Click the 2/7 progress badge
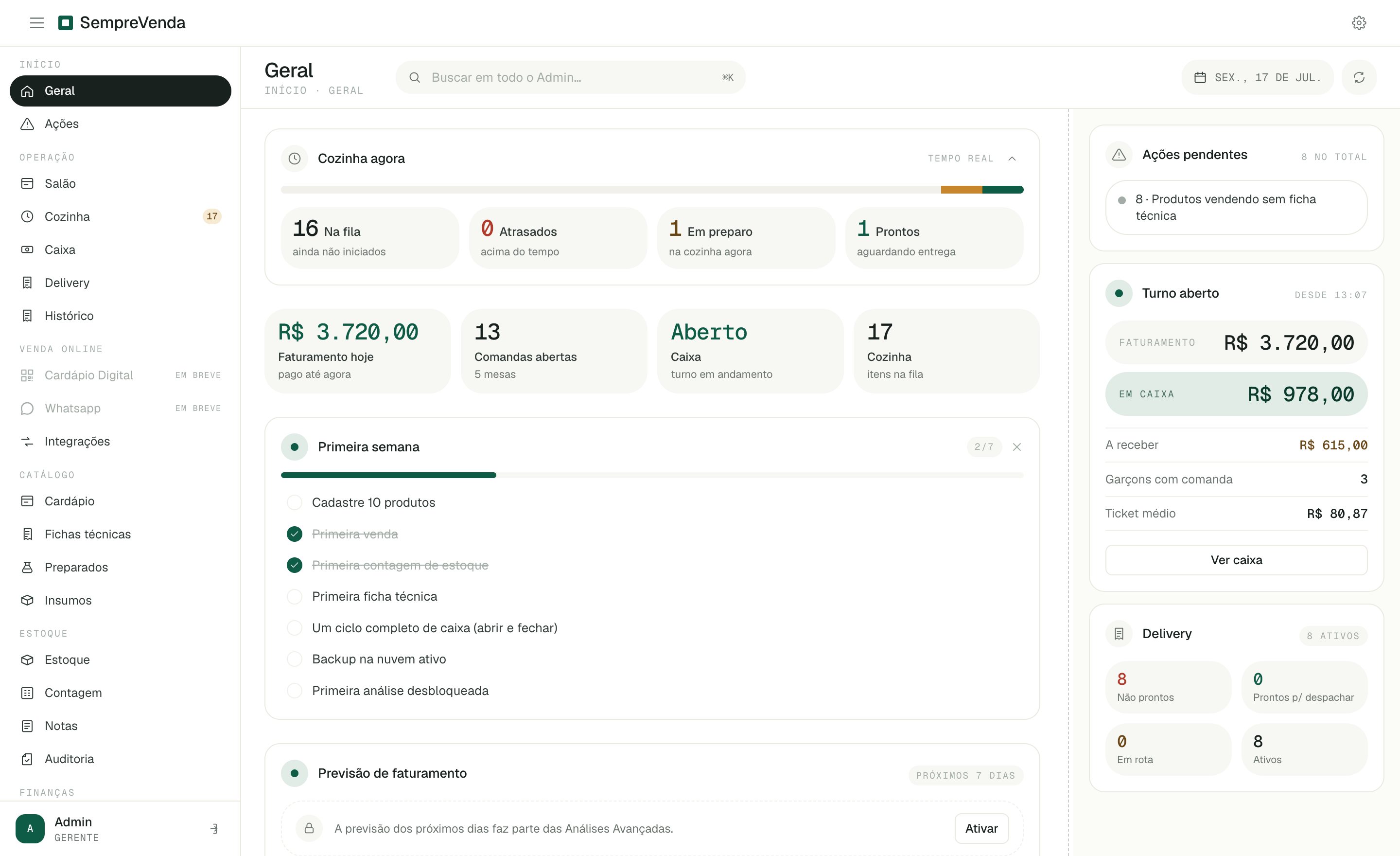This screenshot has height=856, width=1400. click(983, 447)
